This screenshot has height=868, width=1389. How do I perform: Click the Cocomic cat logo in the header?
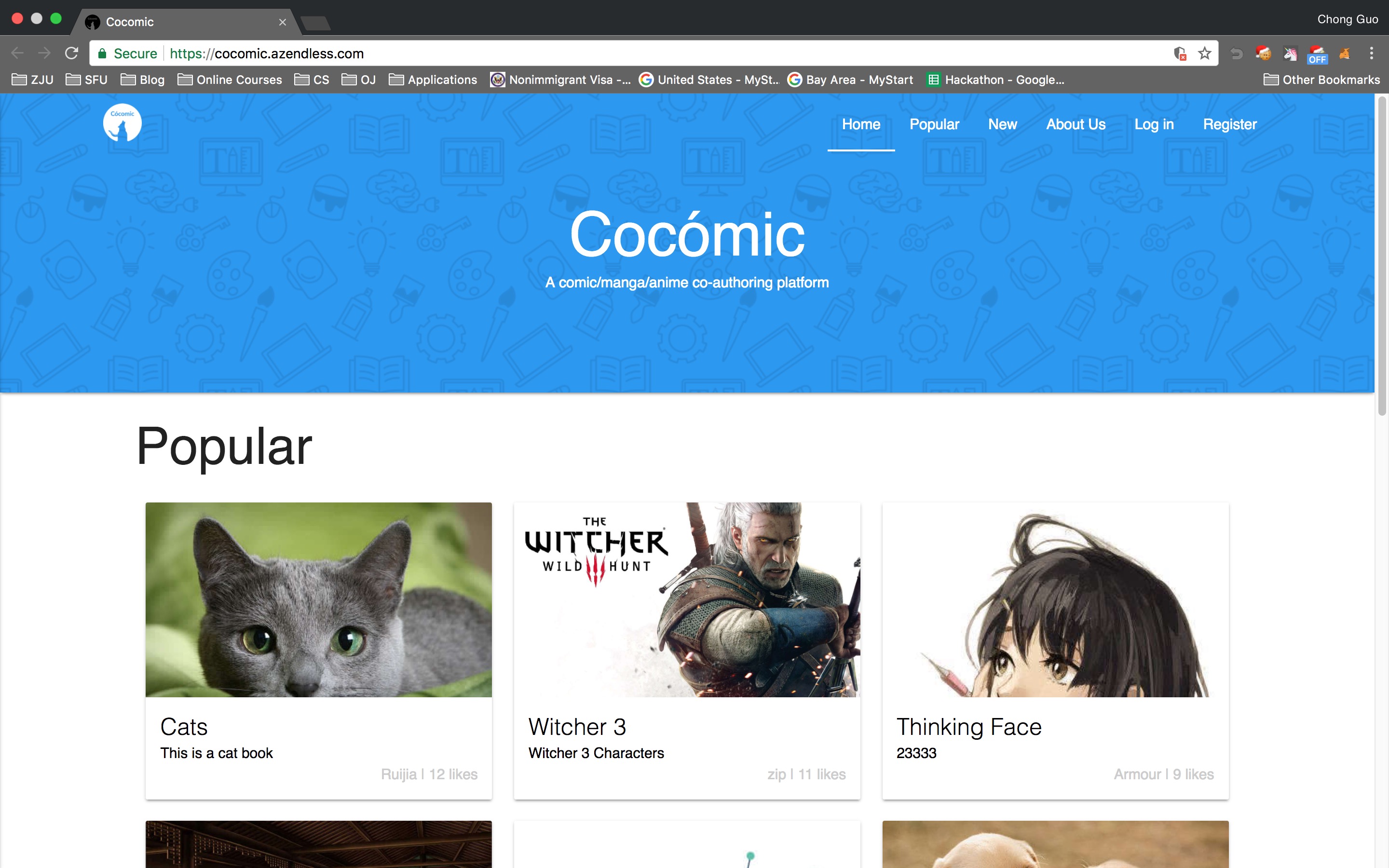122,122
